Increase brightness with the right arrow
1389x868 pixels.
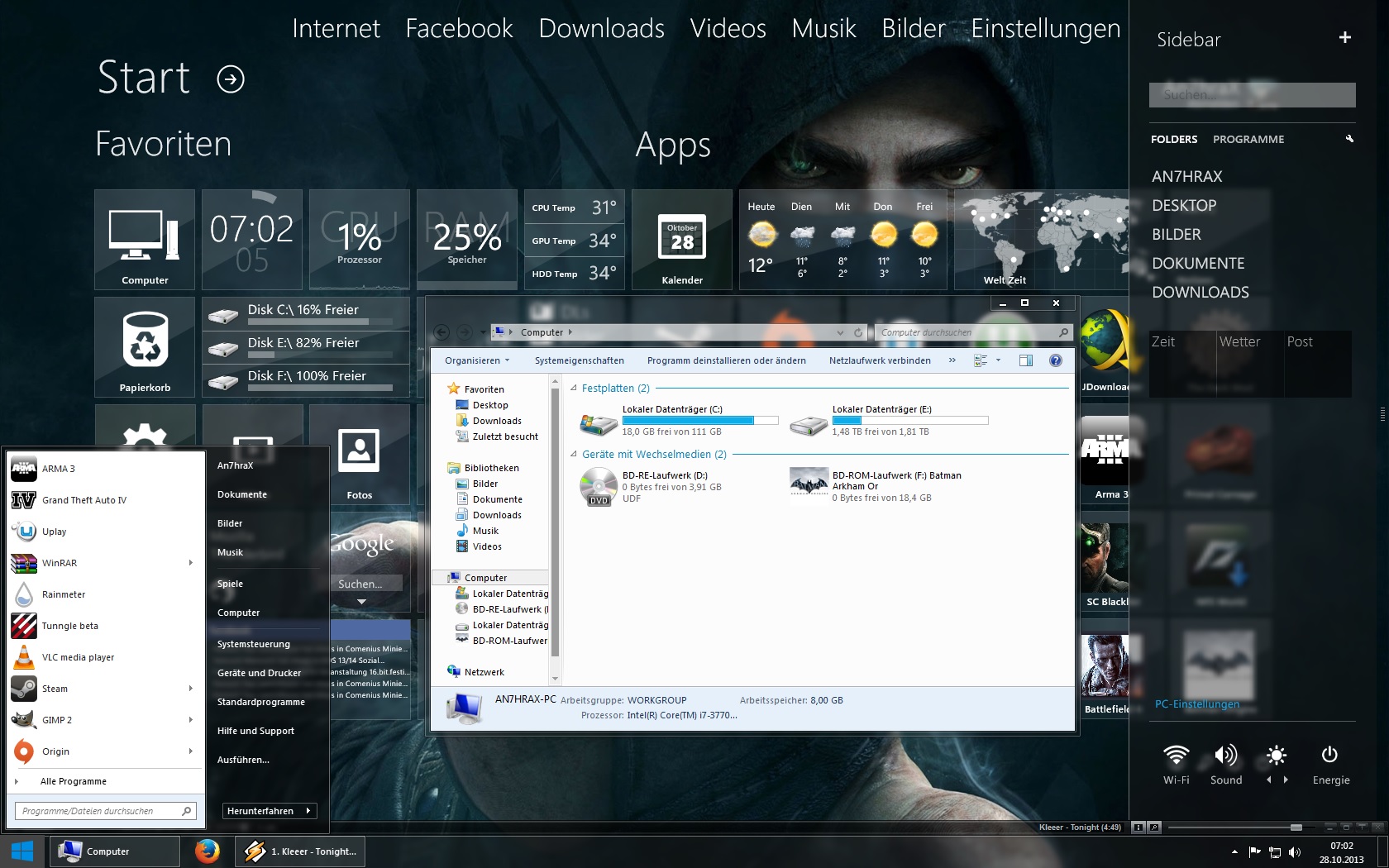tap(1286, 780)
